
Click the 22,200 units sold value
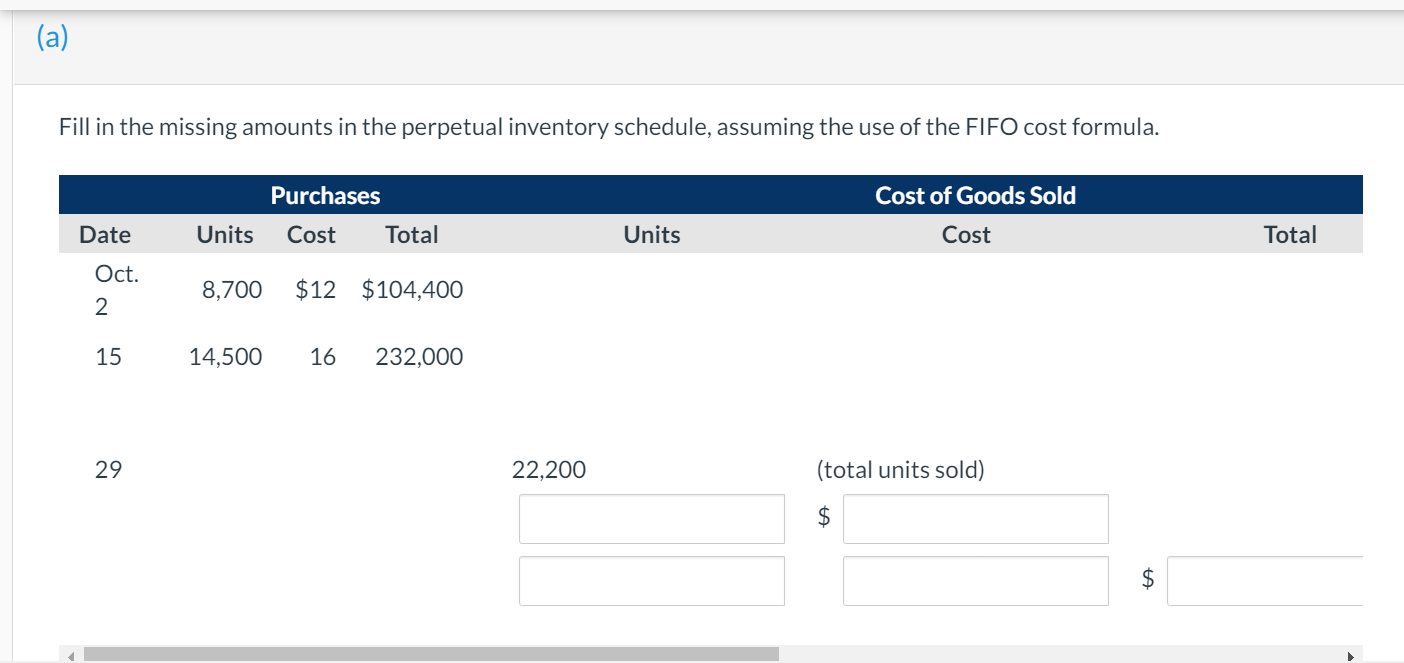coord(549,470)
